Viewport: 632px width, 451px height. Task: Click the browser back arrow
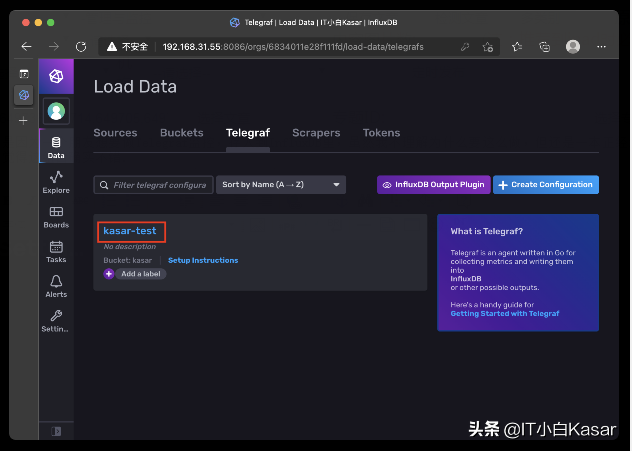click(x=27, y=47)
